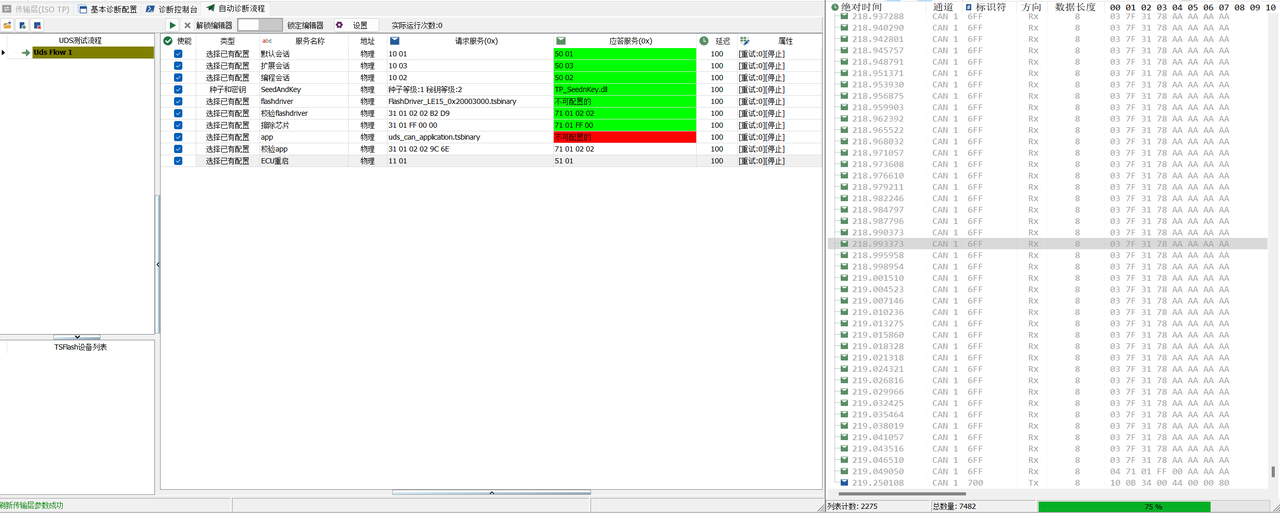The width and height of the screenshot is (1280, 513).
Task: Click the X stop icon beside the play button
Action: click(187, 25)
